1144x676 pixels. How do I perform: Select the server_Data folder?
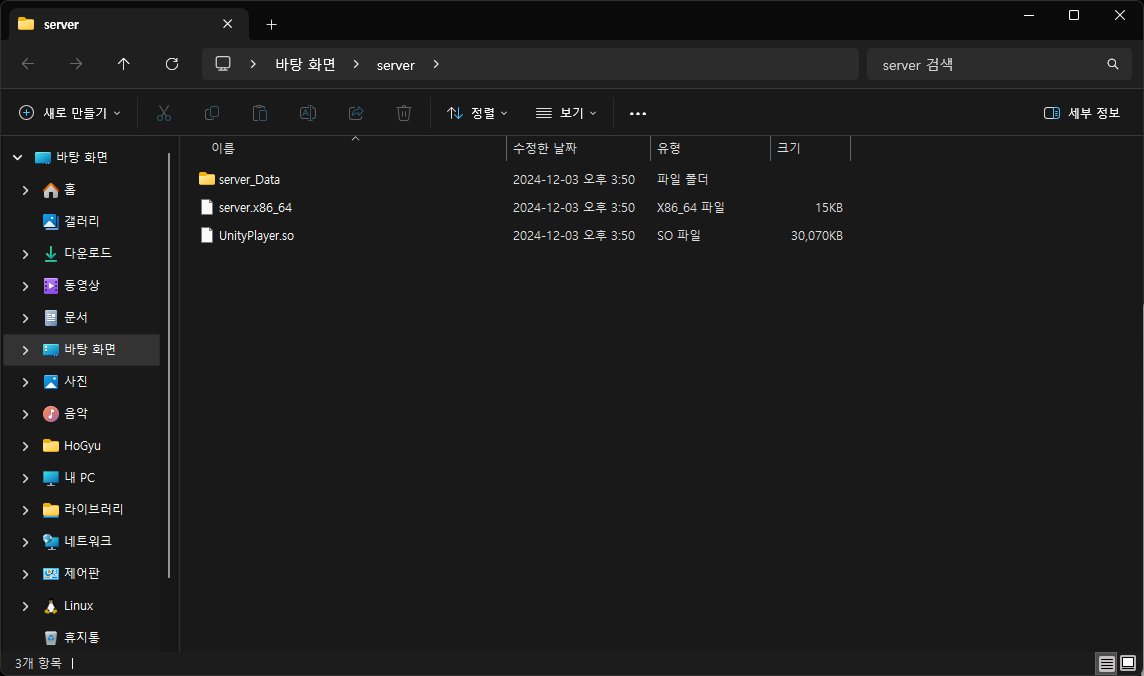tap(249, 180)
